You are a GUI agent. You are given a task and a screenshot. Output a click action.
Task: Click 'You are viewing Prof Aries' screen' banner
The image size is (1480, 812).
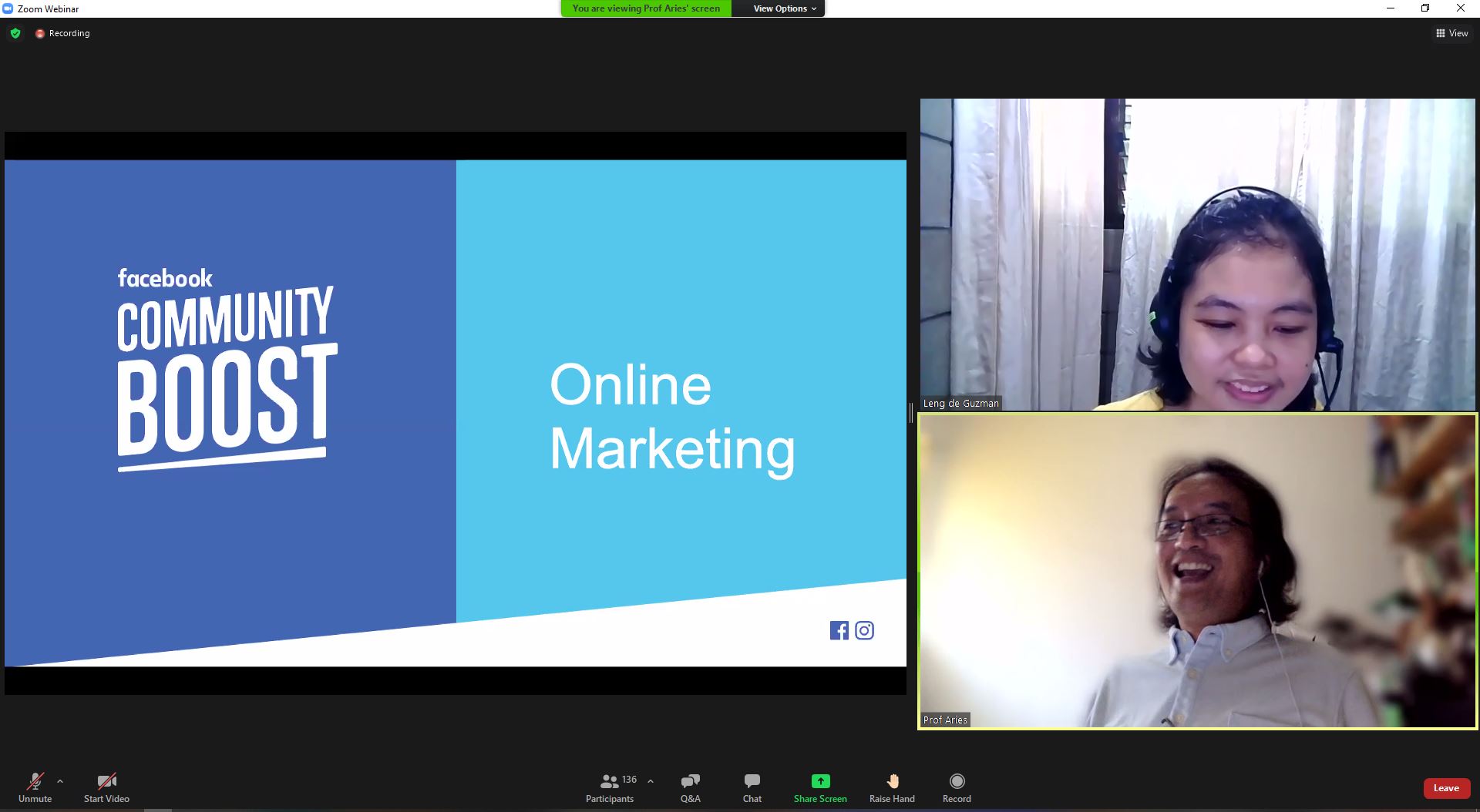[646, 8]
